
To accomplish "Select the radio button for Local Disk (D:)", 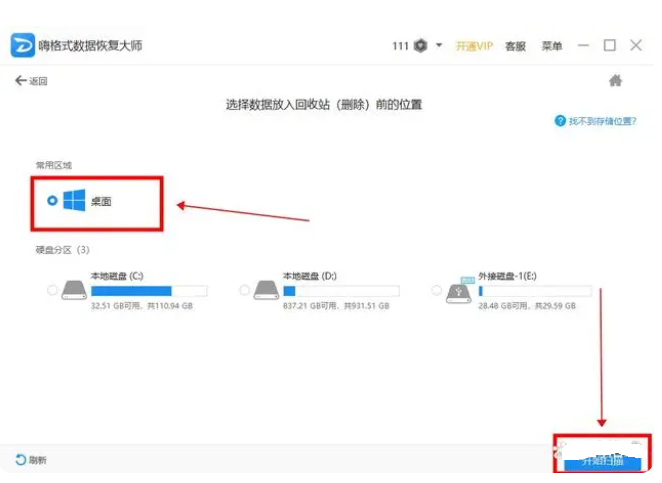I will [x=244, y=290].
